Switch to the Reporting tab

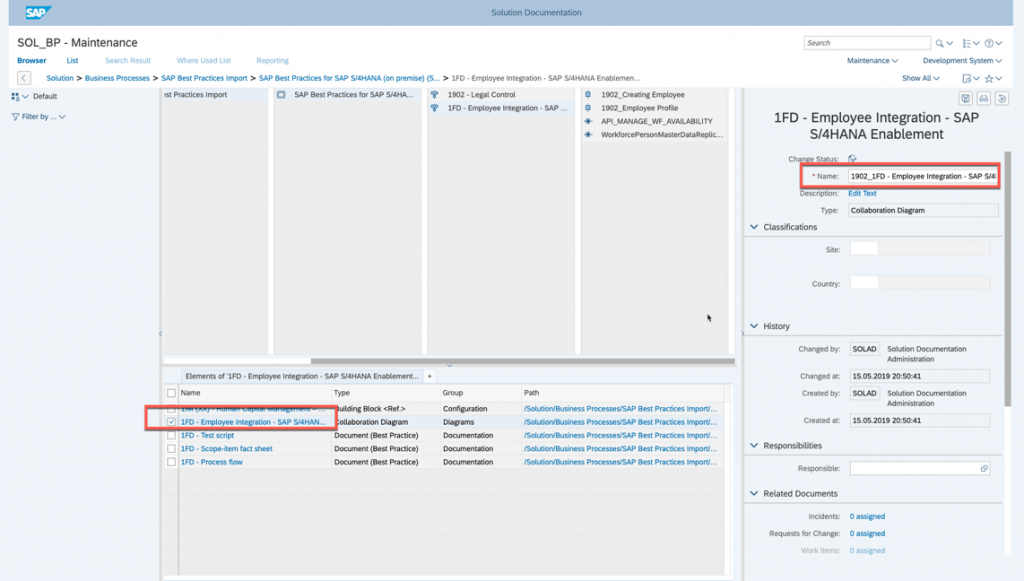(x=272, y=61)
